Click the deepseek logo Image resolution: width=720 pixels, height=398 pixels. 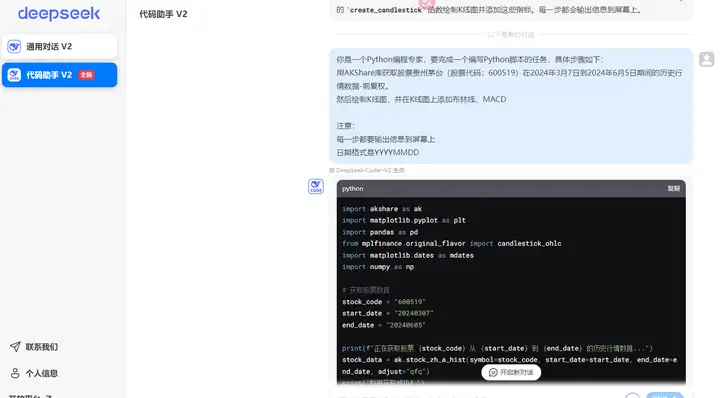(59, 13)
